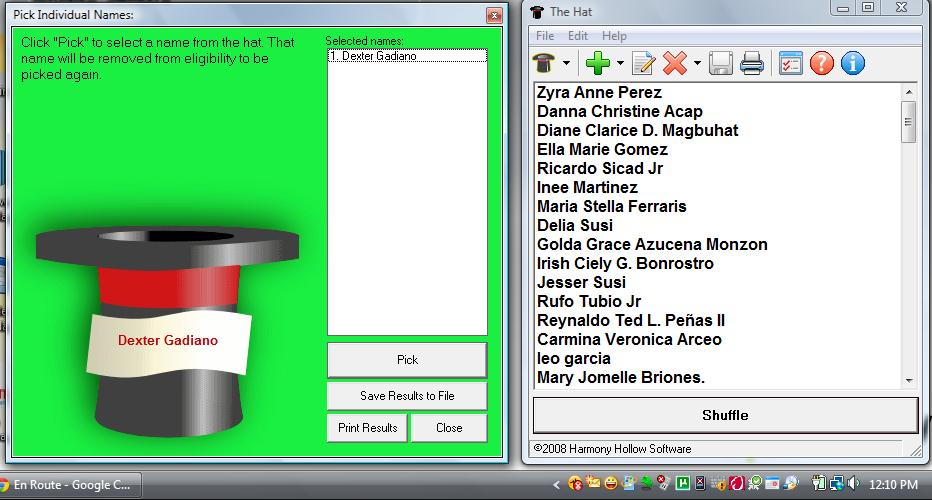The width and height of the screenshot is (932, 500).
Task: Open the Edit menu in The Hat
Action: pos(578,36)
